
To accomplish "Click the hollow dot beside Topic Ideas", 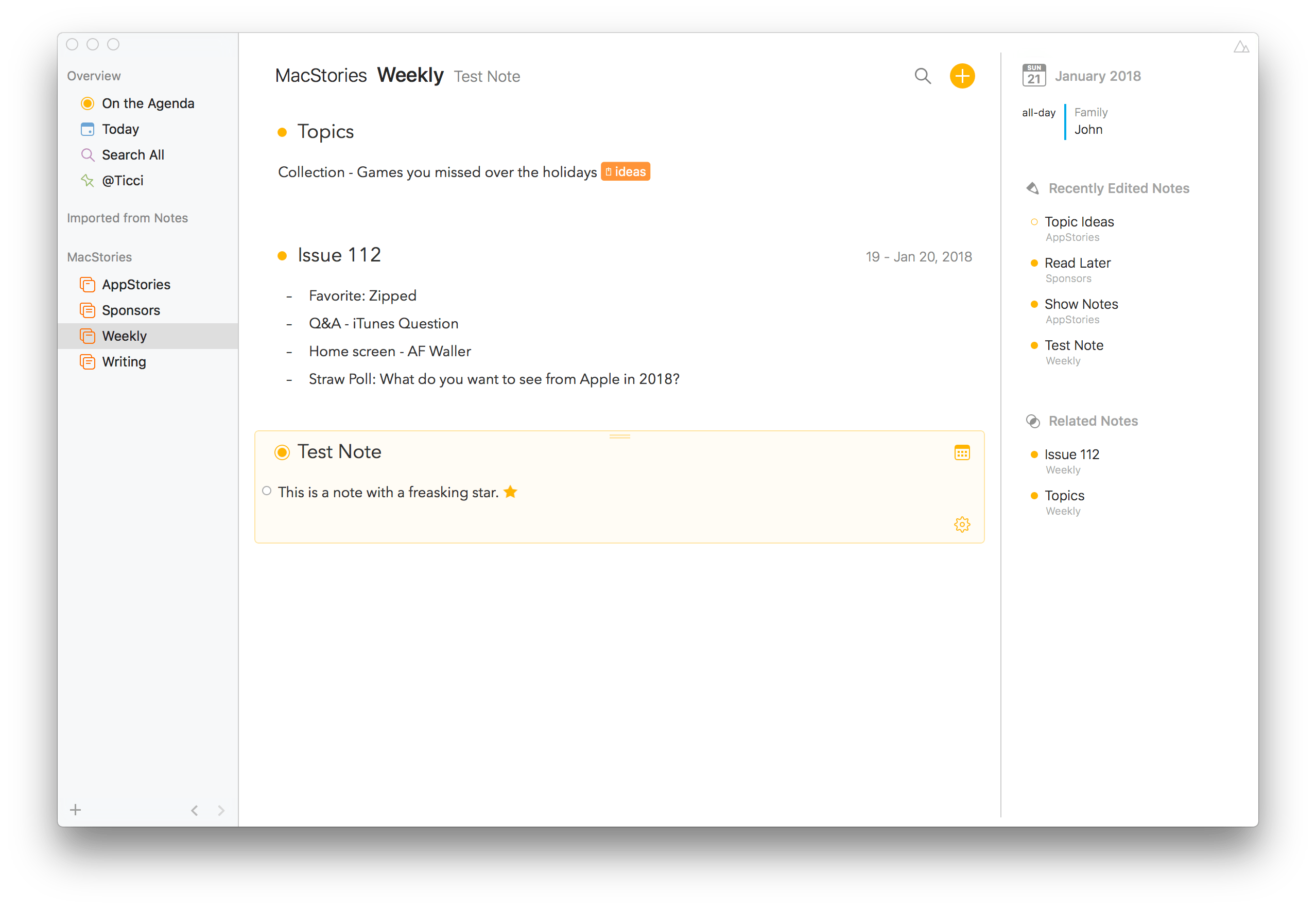I will (x=1033, y=222).
